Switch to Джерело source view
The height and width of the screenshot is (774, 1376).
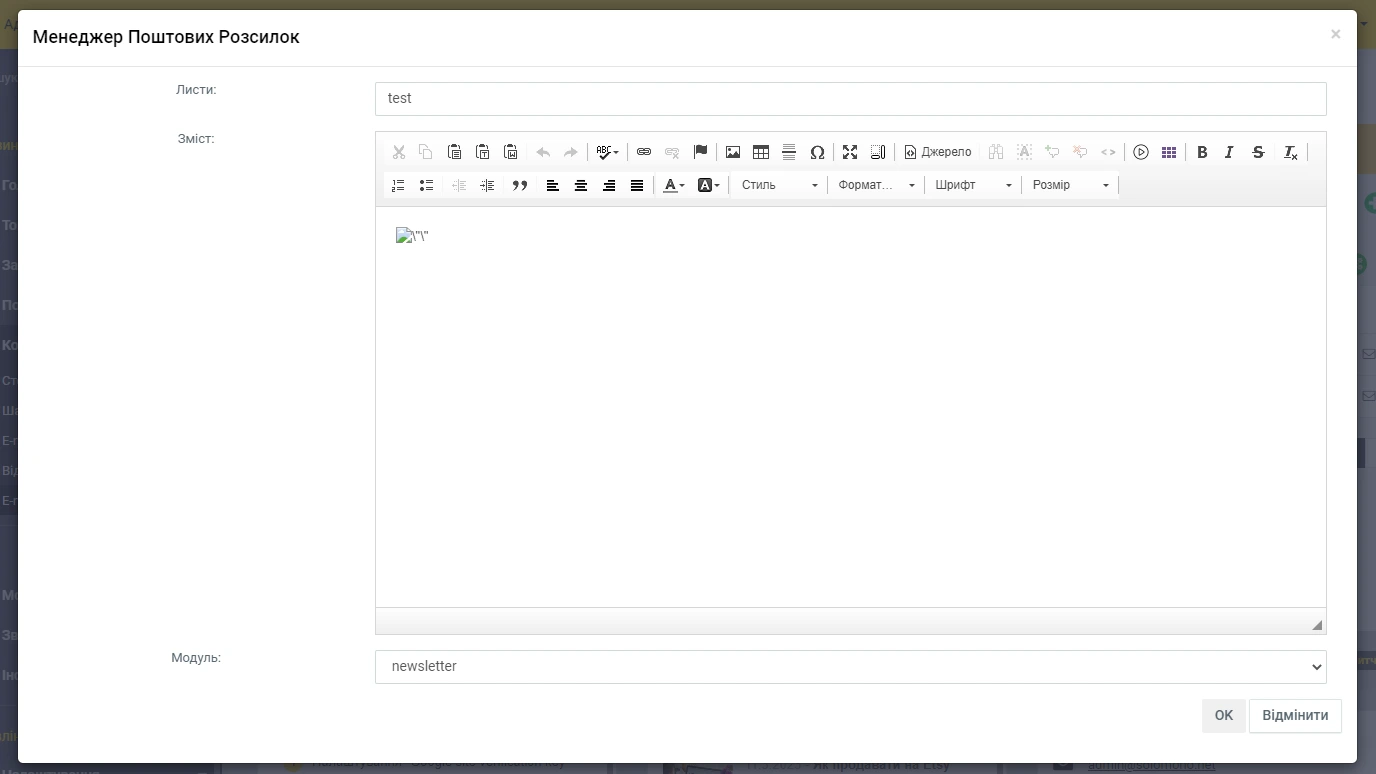[x=938, y=152]
